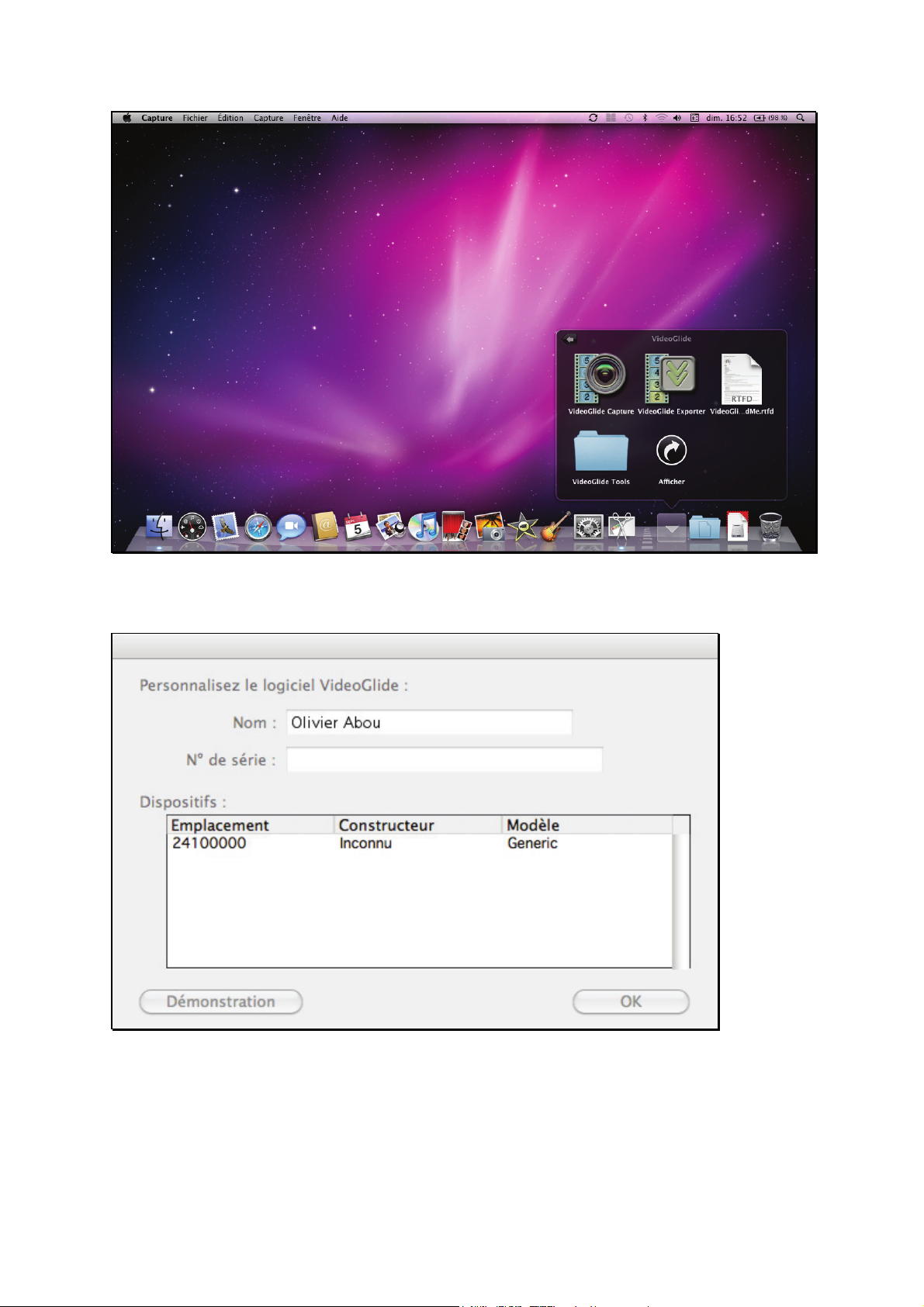Open the Documents folder stack in Dock

[x=704, y=527]
